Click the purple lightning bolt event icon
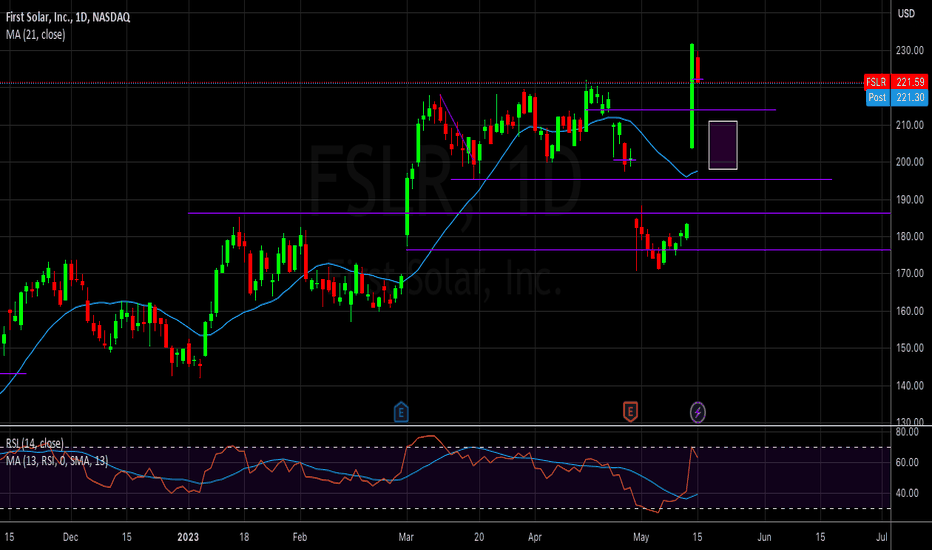The height and width of the screenshot is (550, 932). [697, 412]
